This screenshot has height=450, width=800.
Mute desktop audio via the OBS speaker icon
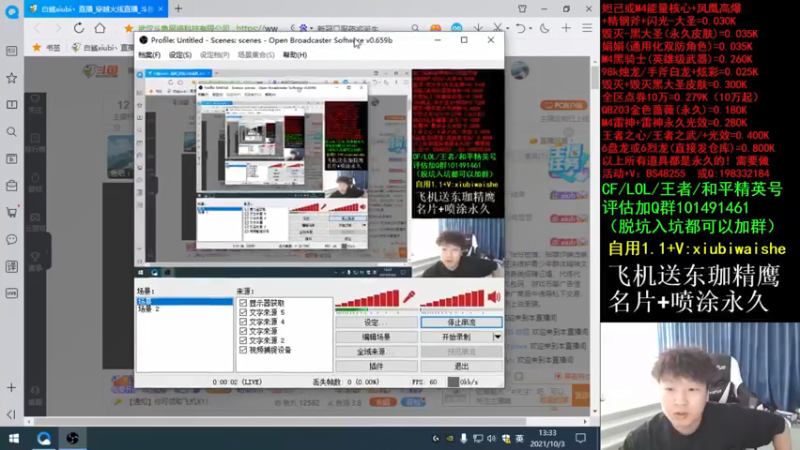(494, 297)
